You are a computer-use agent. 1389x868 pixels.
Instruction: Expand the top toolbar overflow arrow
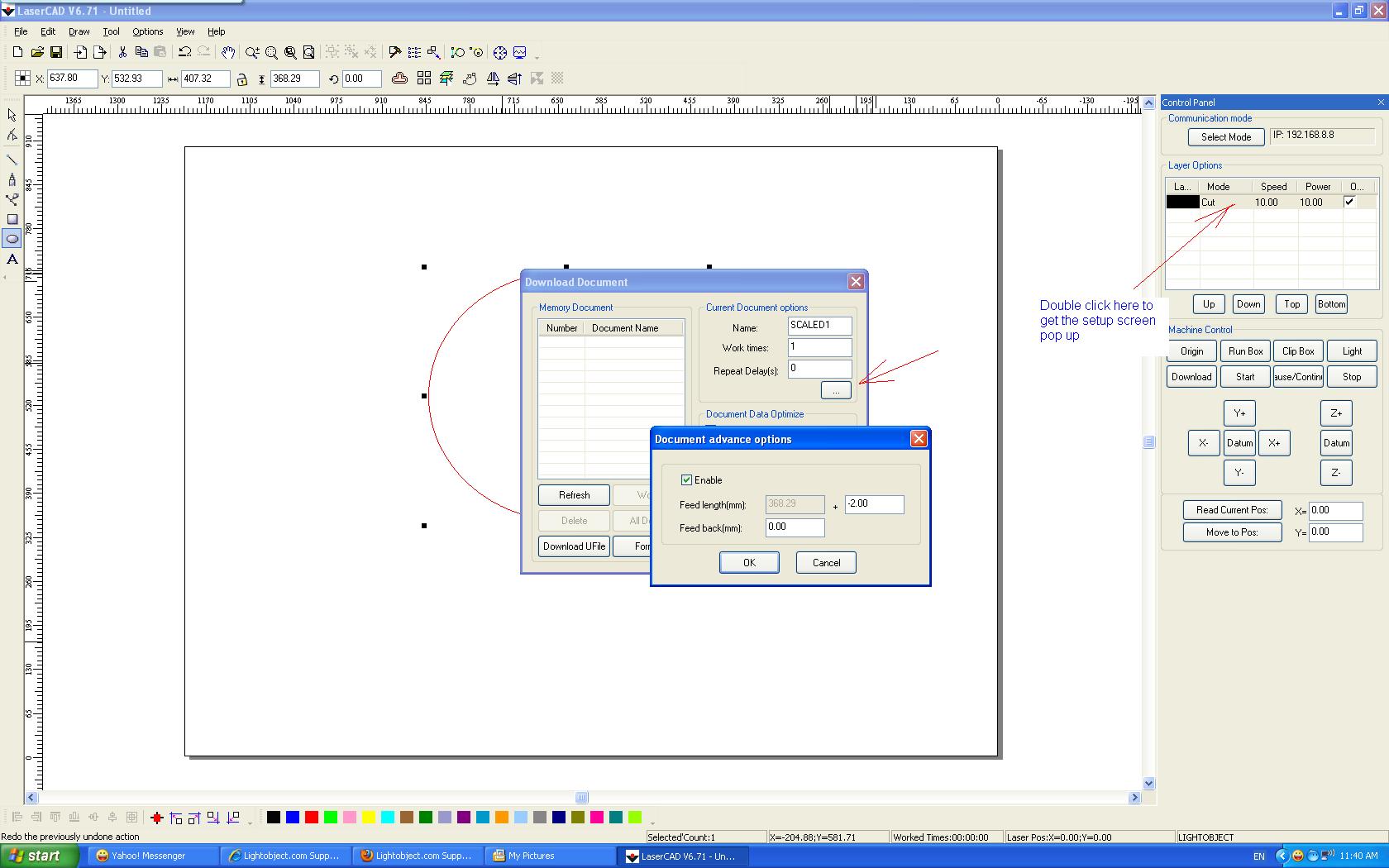(537, 56)
